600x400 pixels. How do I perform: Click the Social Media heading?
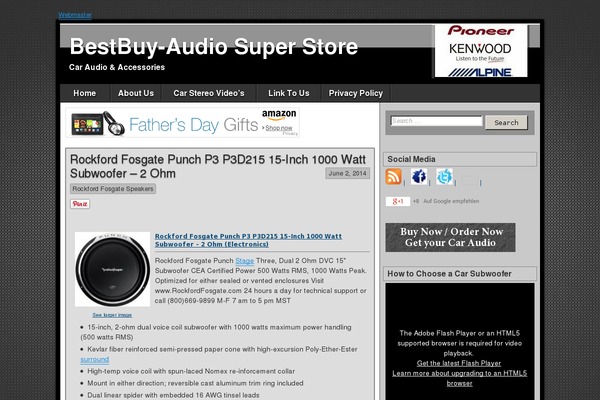[411, 159]
